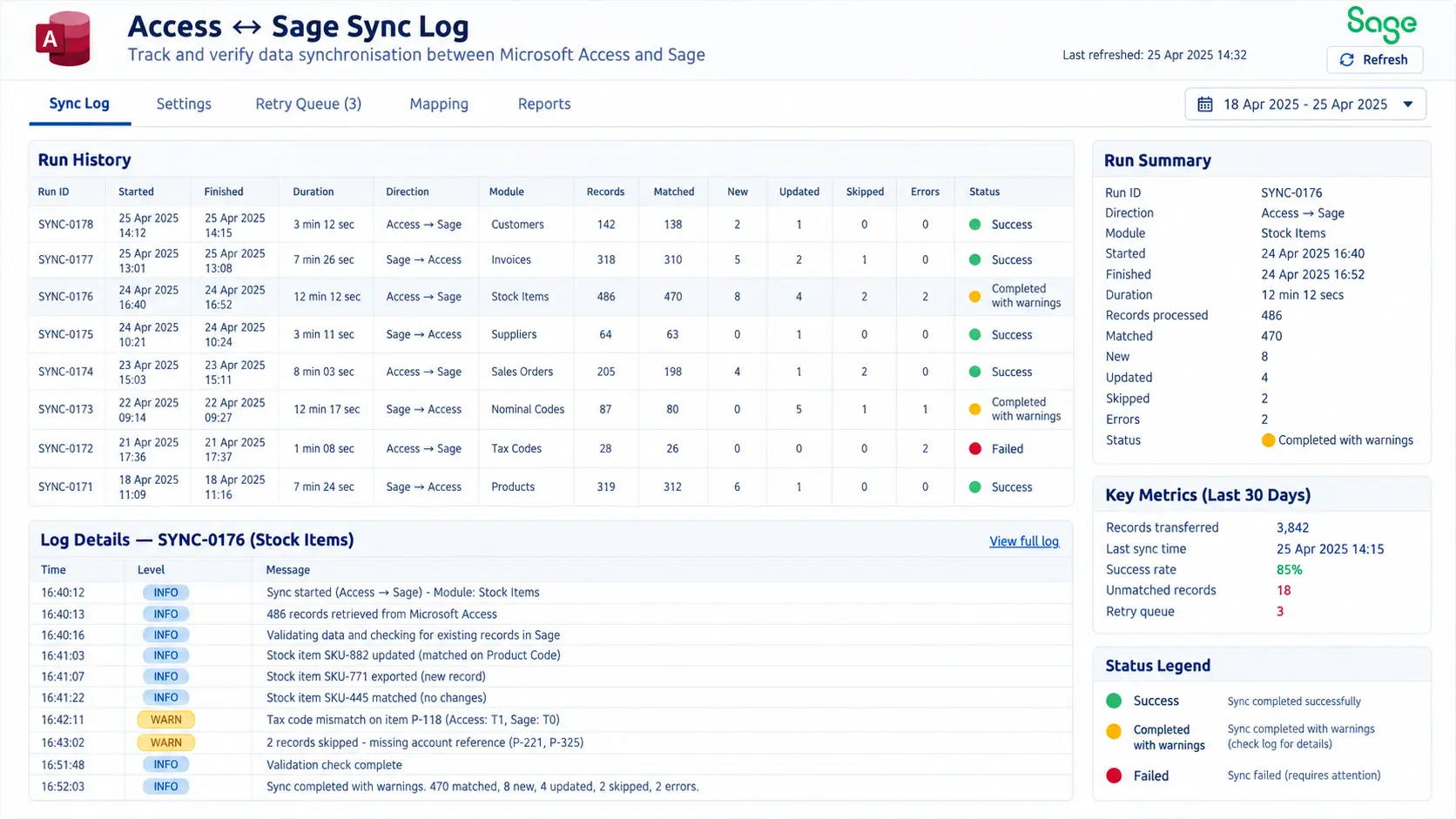Click the 12 min 17 sec duration cell

[327, 409]
